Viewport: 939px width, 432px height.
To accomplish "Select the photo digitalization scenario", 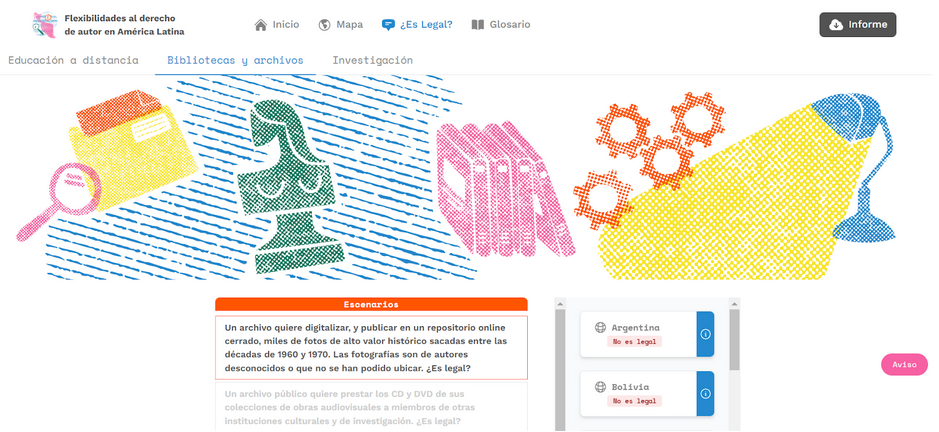I will 371,348.
